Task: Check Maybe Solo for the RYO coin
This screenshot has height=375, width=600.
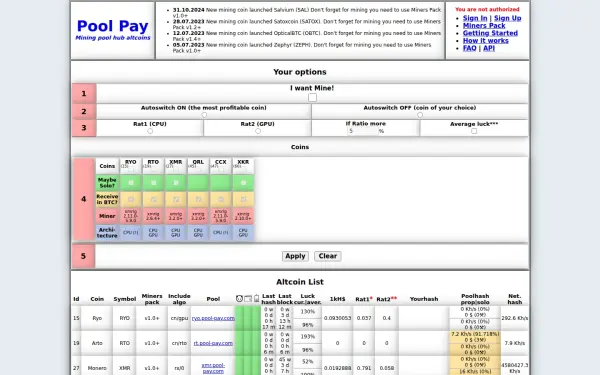Action: tap(131, 183)
